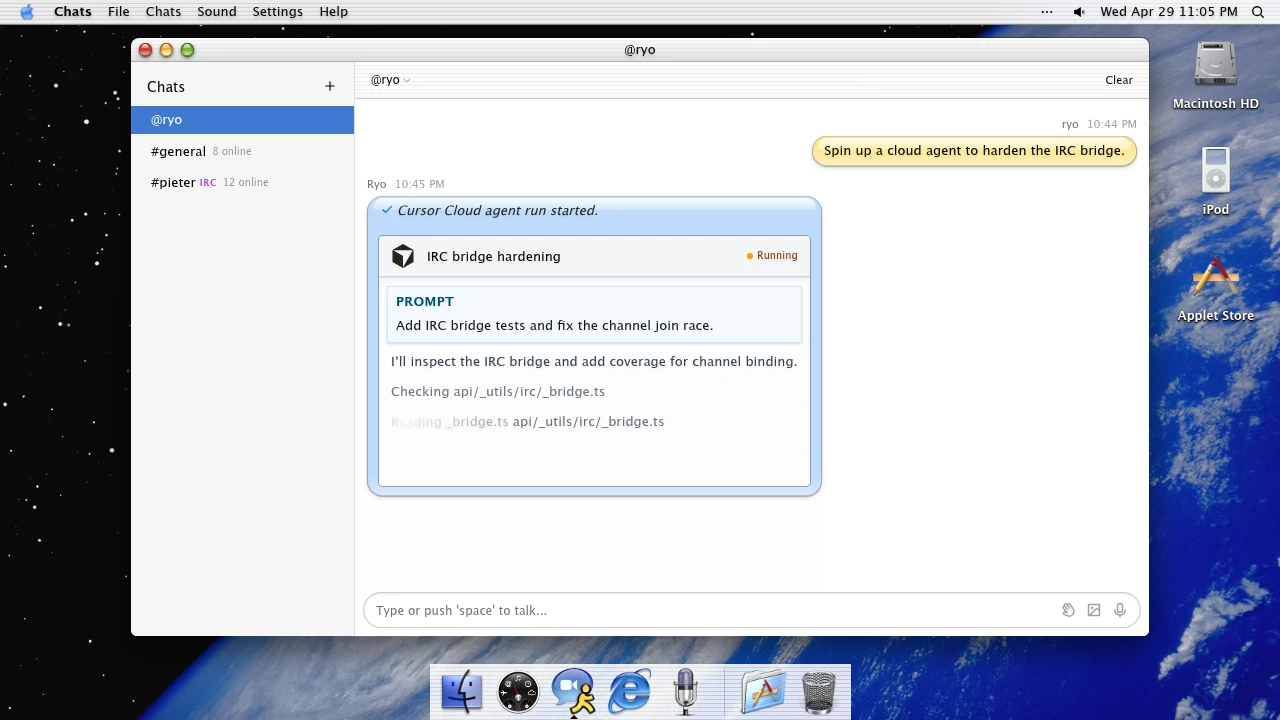Click the volume icon in menu bar
Image resolution: width=1280 pixels, height=720 pixels.
pyautogui.click(x=1079, y=12)
